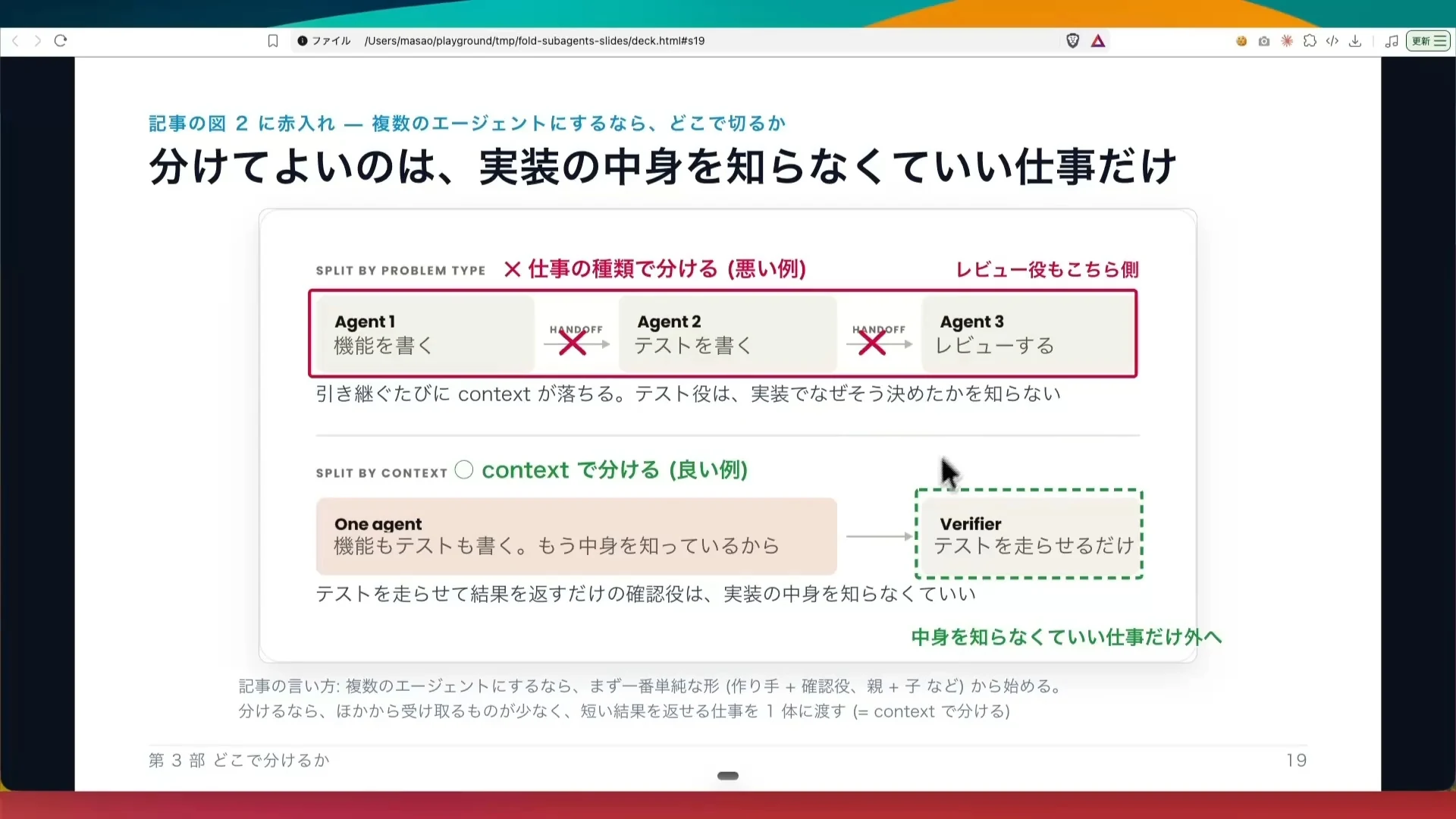
Task: Bookmark this page with the bookmark icon
Action: (273, 41)
